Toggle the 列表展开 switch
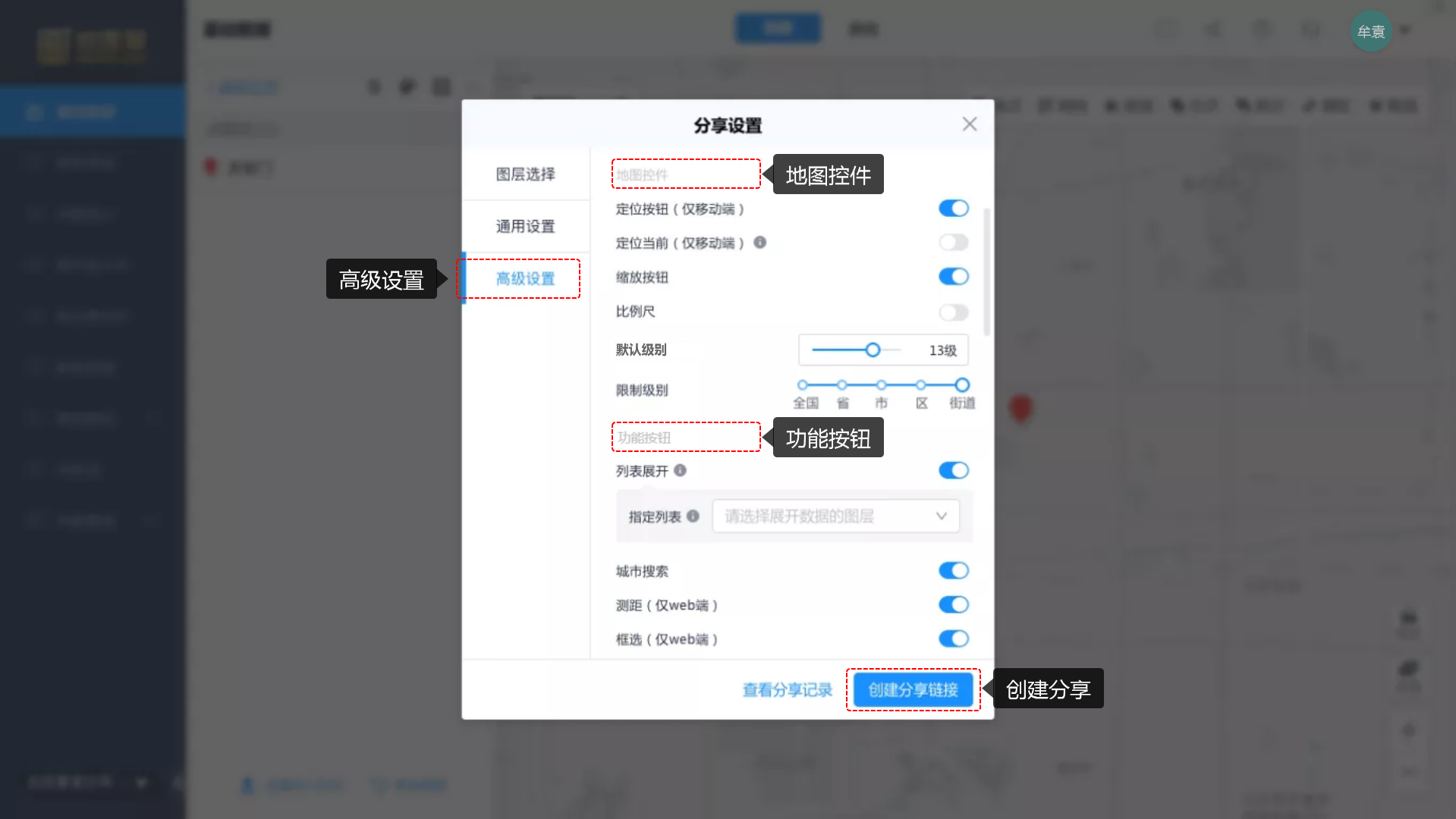This screenshot has width=1456, height=819. point(953,470)
